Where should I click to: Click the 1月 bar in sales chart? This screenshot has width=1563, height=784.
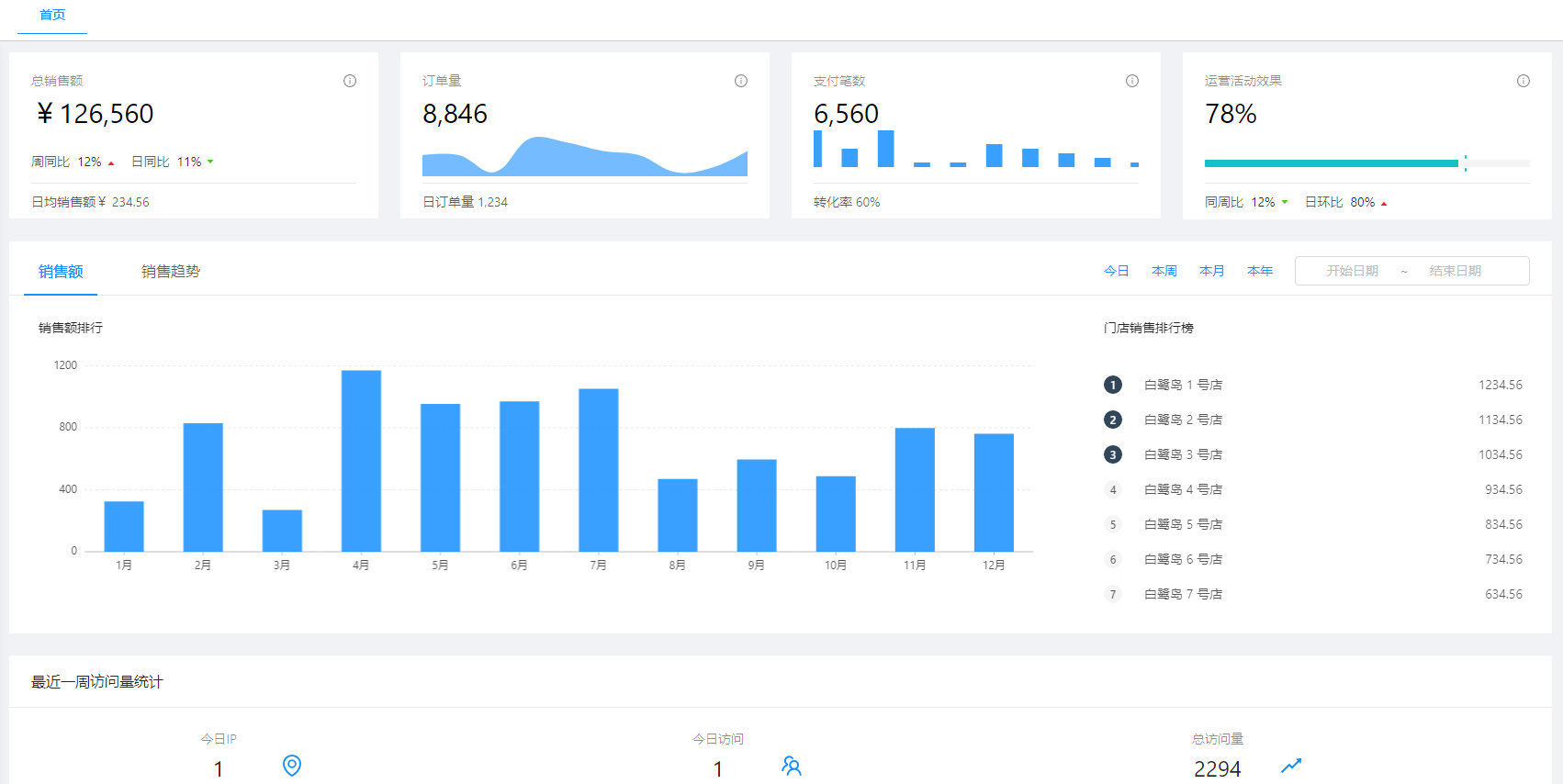click(x=124, y=526)
